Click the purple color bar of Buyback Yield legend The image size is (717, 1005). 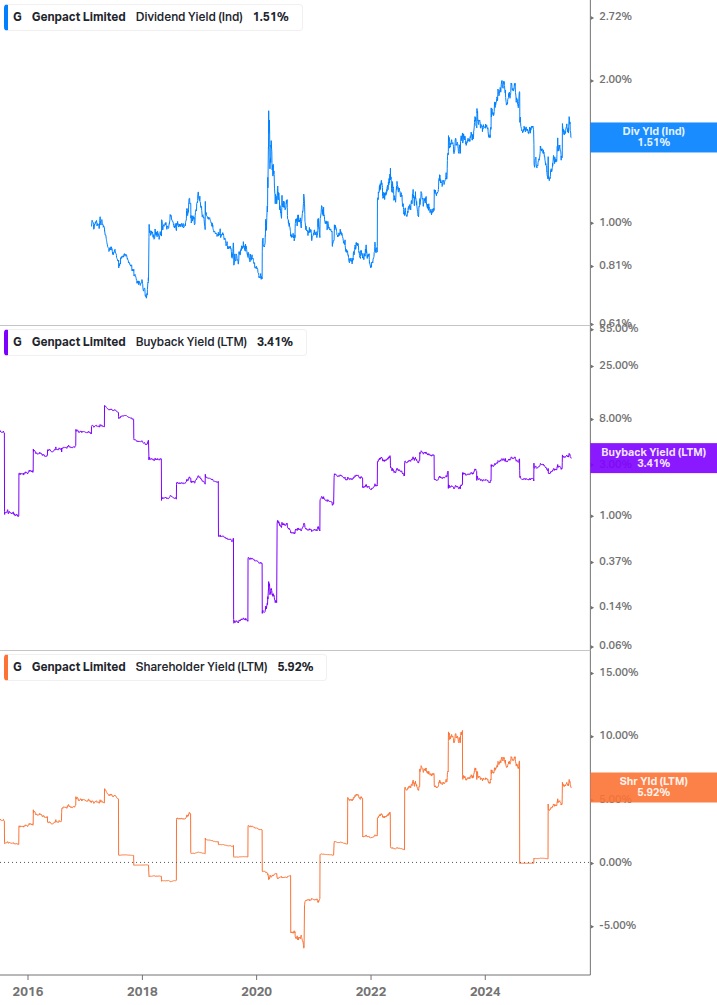pos(6,342)
